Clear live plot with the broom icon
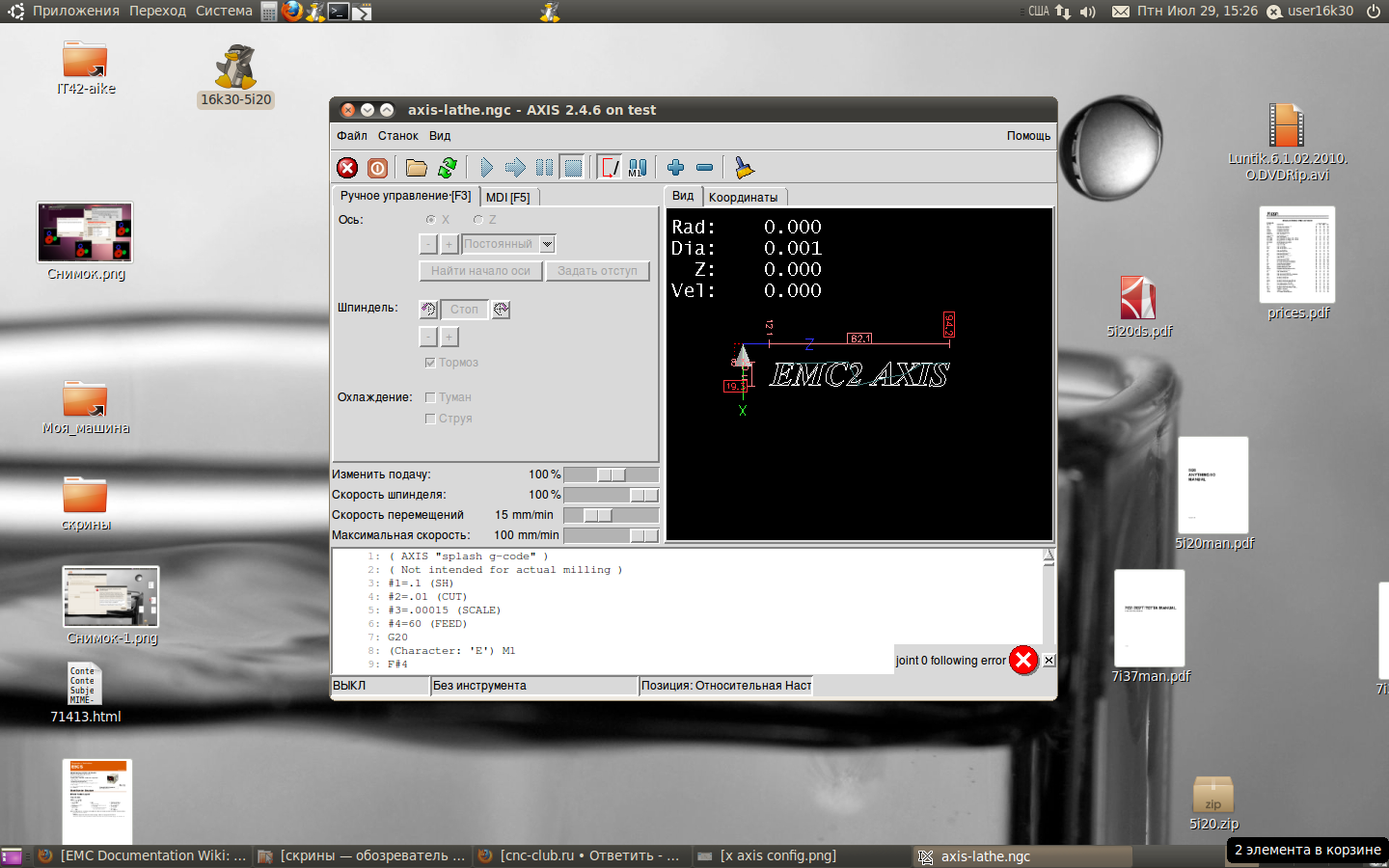Image resolution: width=1389 pixels, height=868 pixels. [744, 168]
